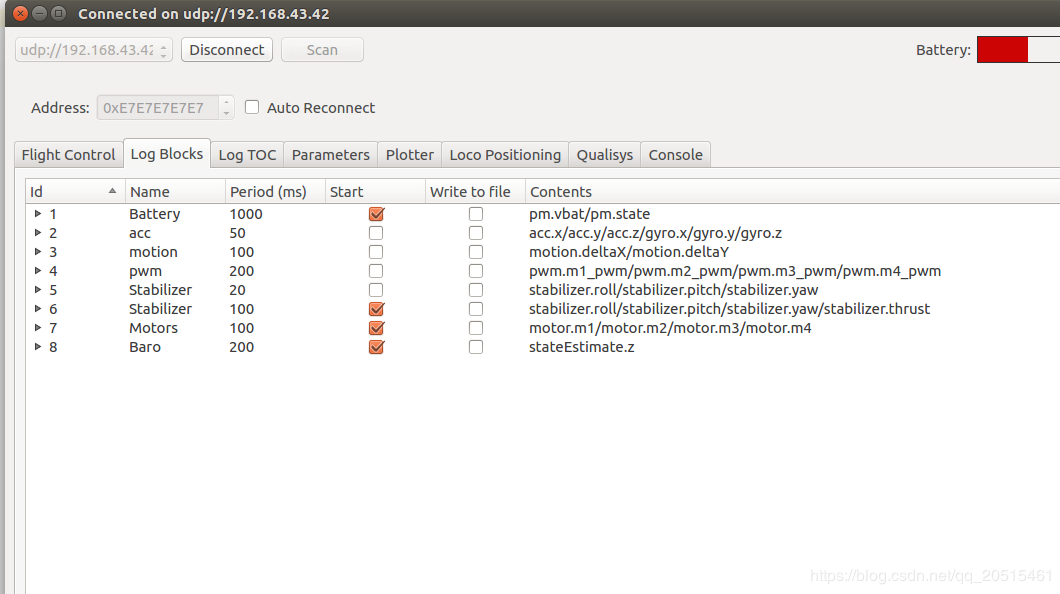Image resolution: width=1060 pixels, height=594 pixels.
Task: Enable Write to file for Motors block
Action: point(476,328)
